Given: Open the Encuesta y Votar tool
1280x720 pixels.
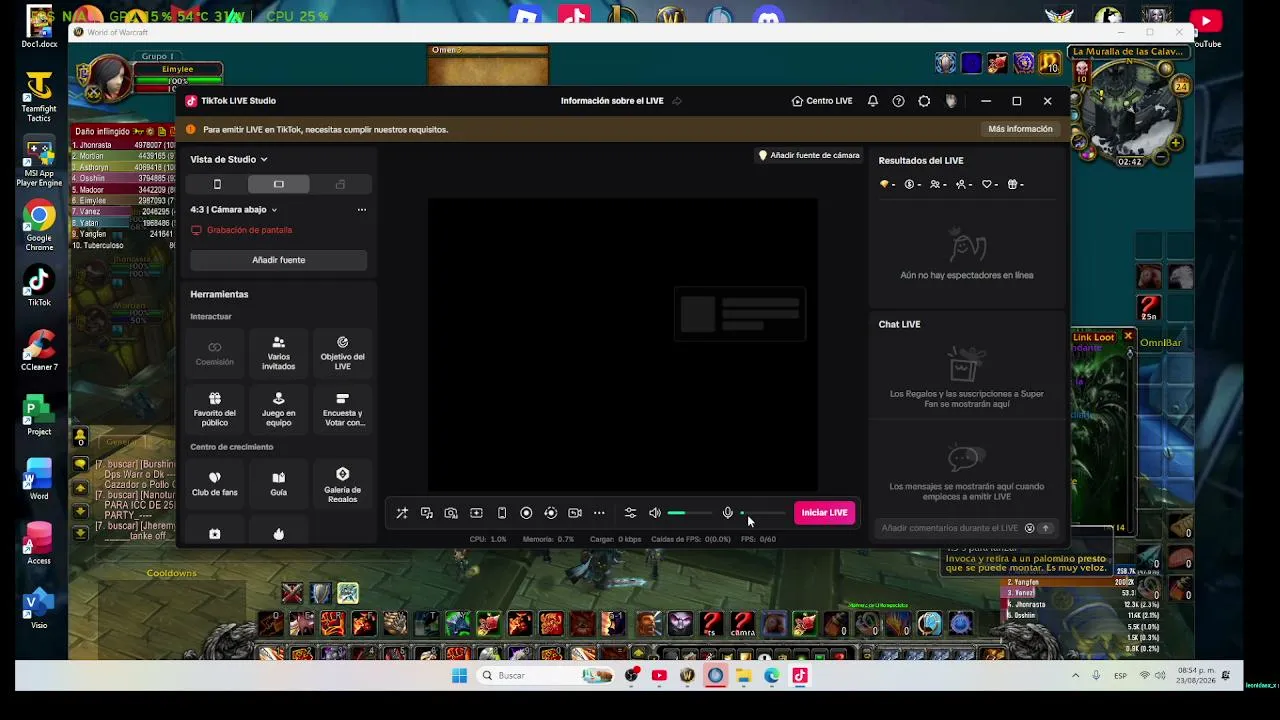Looking at the screenshot, I should click(342, 410).
